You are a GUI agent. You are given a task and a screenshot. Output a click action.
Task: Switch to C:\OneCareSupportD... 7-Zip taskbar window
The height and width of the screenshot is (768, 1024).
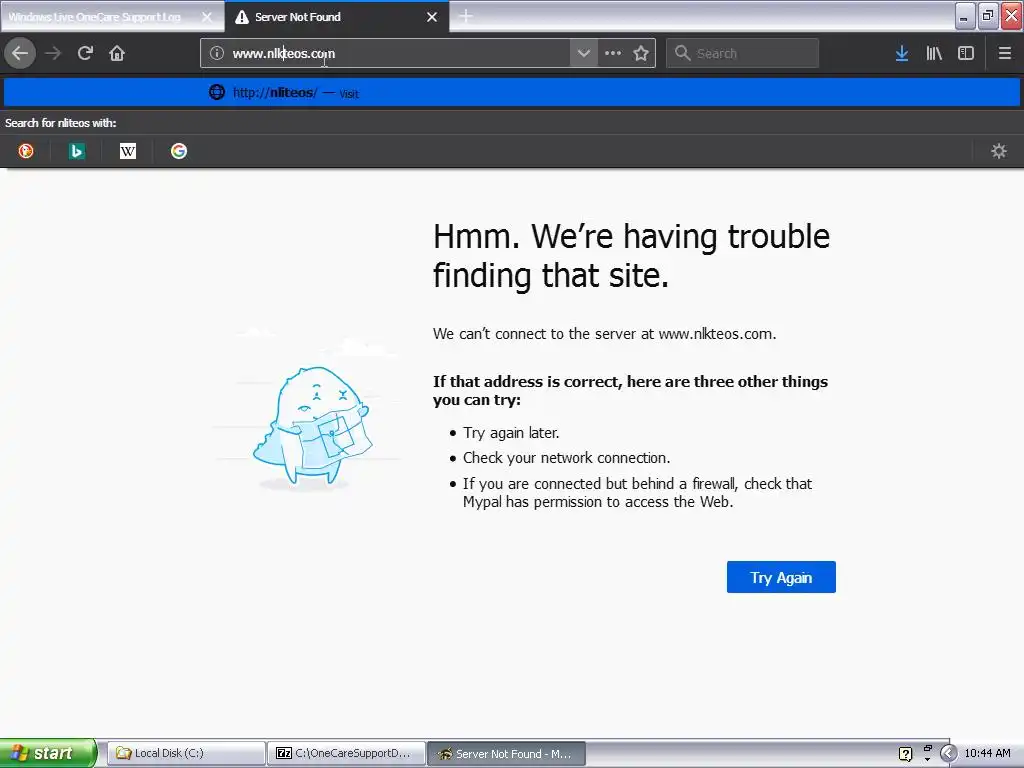coord(346,753)
